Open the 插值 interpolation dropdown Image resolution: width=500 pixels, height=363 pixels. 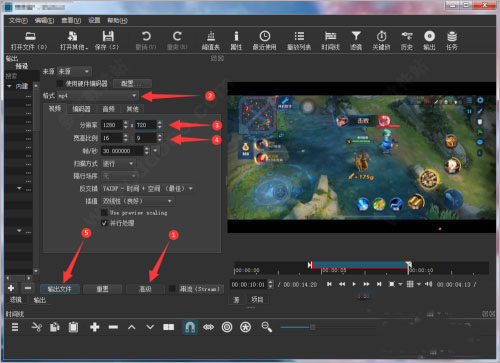137,201
